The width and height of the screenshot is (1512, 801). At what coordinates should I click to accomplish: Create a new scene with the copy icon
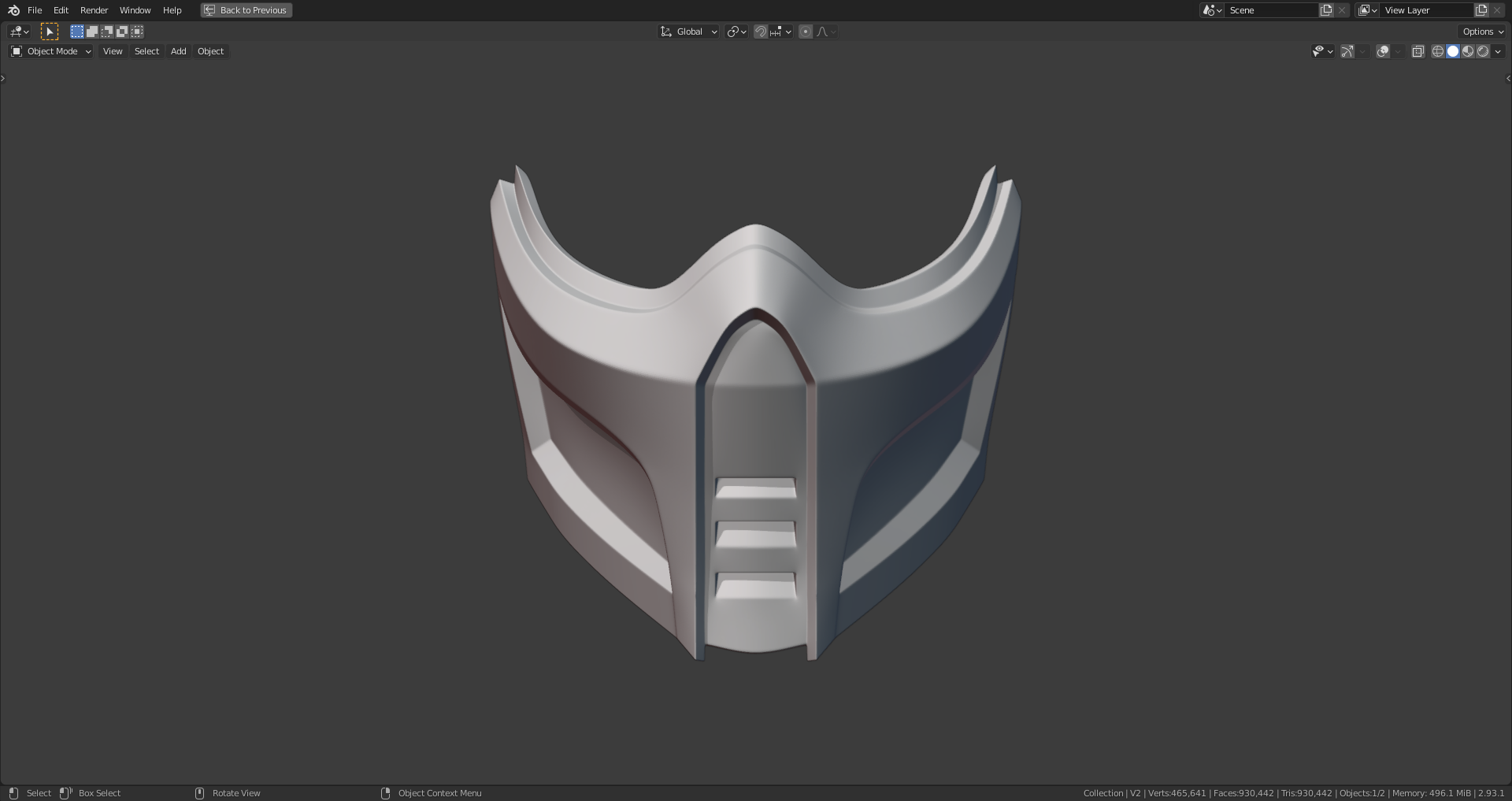pos(1326,10)
